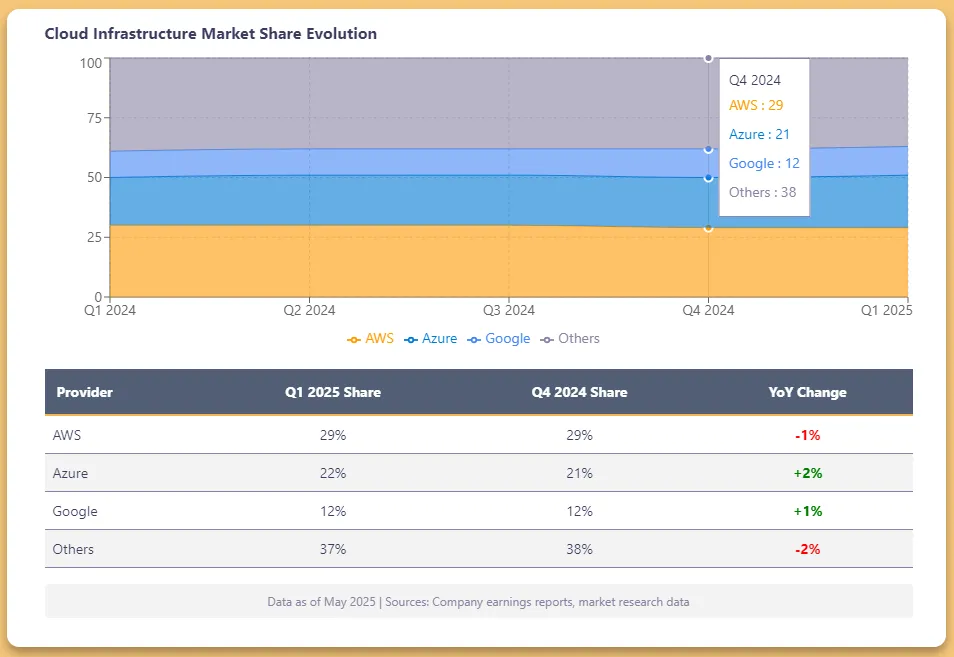Click the Provider column header
954x657 pixels.
(x=85, y=392)
